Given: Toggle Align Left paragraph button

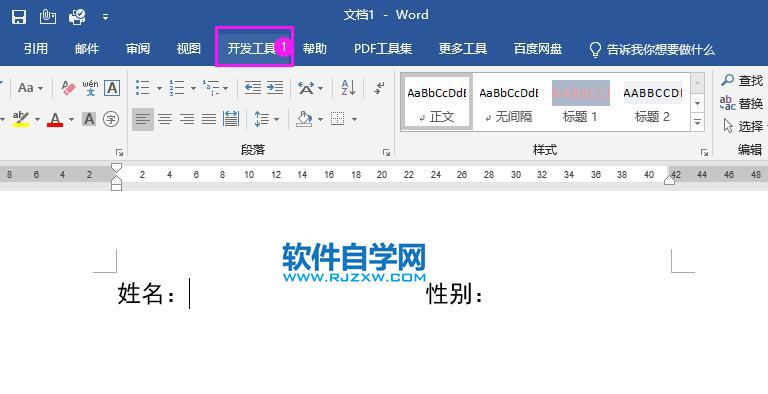Looking at the screenshot, I should 143,119.
